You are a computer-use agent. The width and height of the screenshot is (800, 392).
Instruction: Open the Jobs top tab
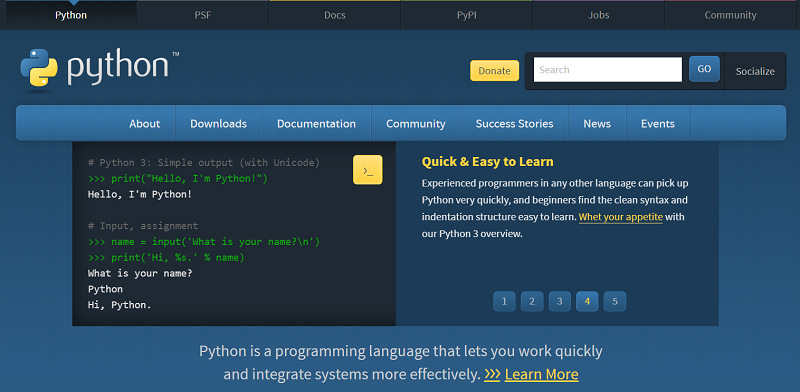click(598, 15)
